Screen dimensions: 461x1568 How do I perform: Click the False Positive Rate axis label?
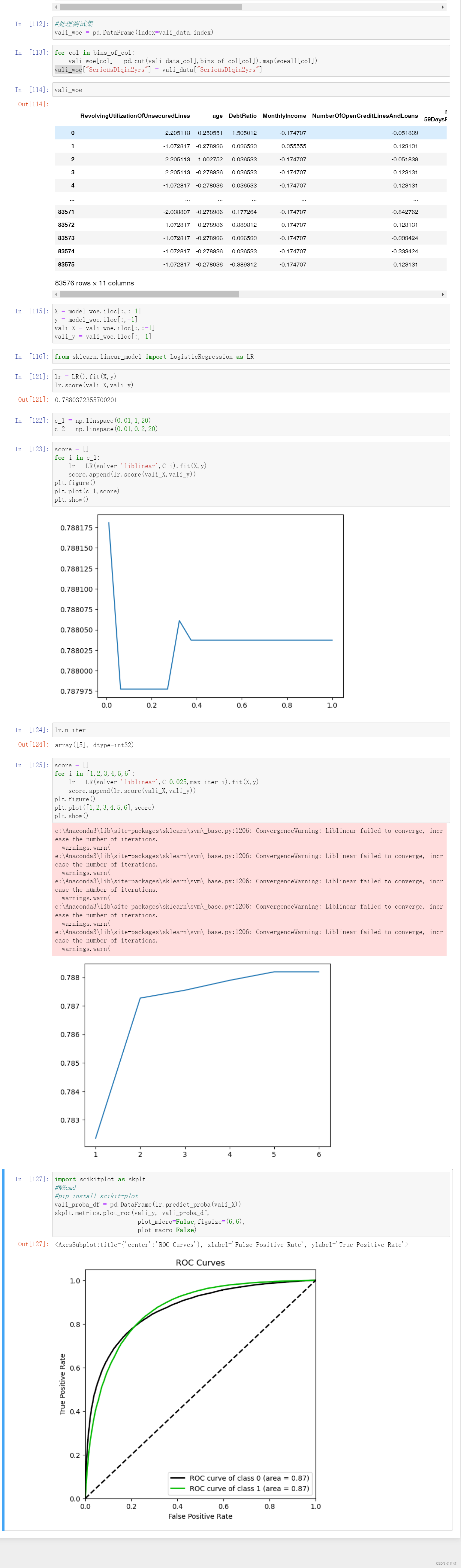200,1516
